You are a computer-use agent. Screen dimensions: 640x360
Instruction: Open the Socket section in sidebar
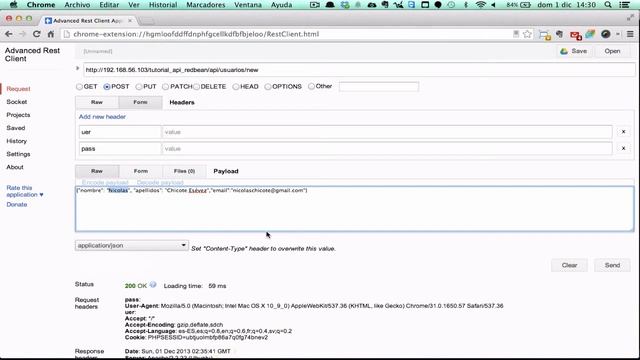pyautogui.click(x=17, y=102)
